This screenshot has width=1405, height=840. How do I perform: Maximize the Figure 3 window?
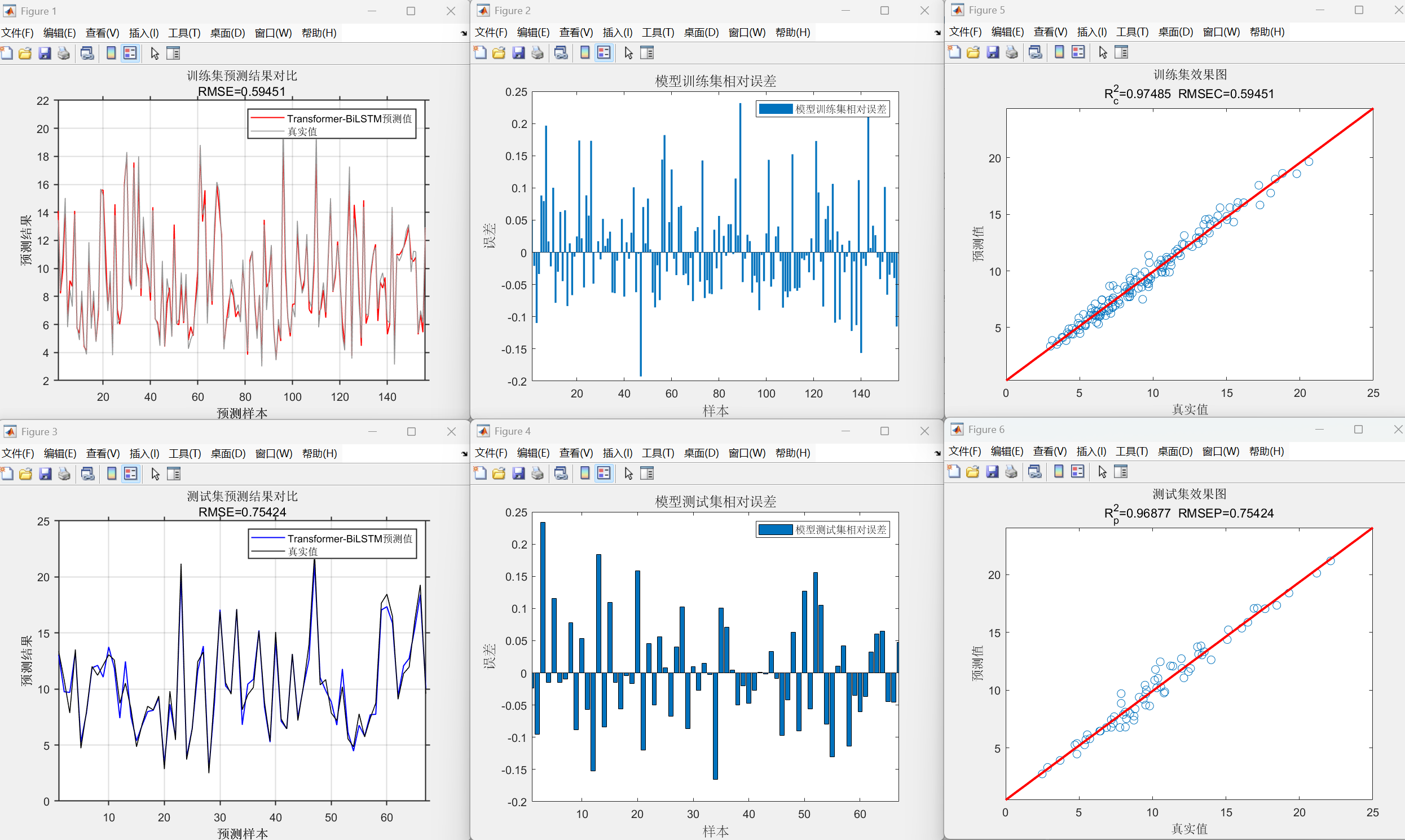[411, 431]
